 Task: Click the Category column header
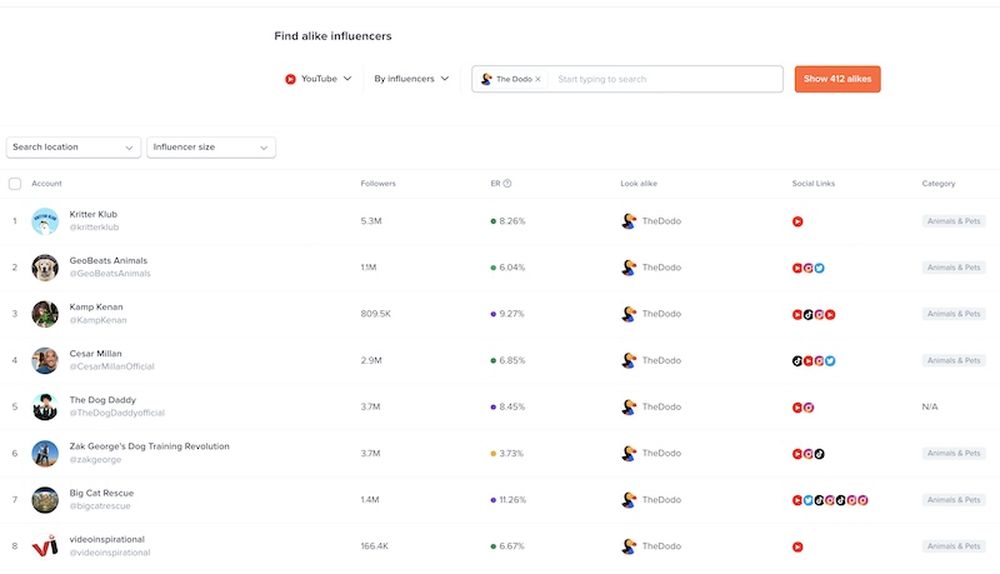pyautogui.click(x=938, y=184)
